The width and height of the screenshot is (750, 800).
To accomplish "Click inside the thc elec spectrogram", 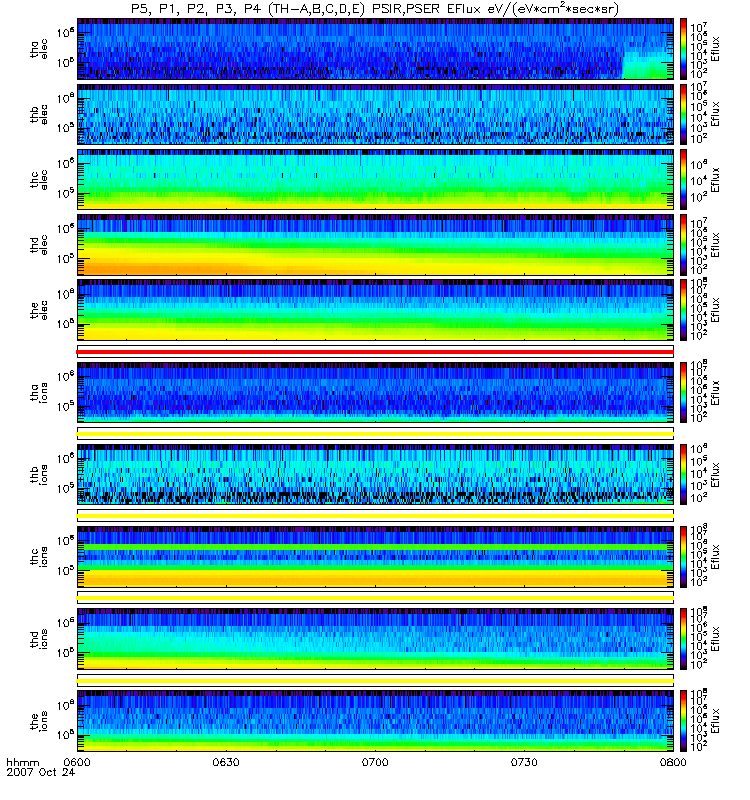I will [376, 180].
